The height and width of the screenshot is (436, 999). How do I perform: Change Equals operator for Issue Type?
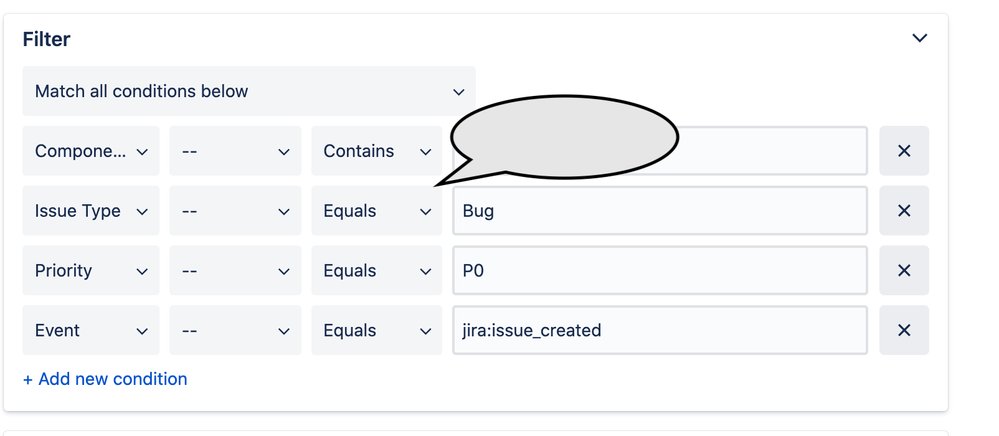click(377, 211)
